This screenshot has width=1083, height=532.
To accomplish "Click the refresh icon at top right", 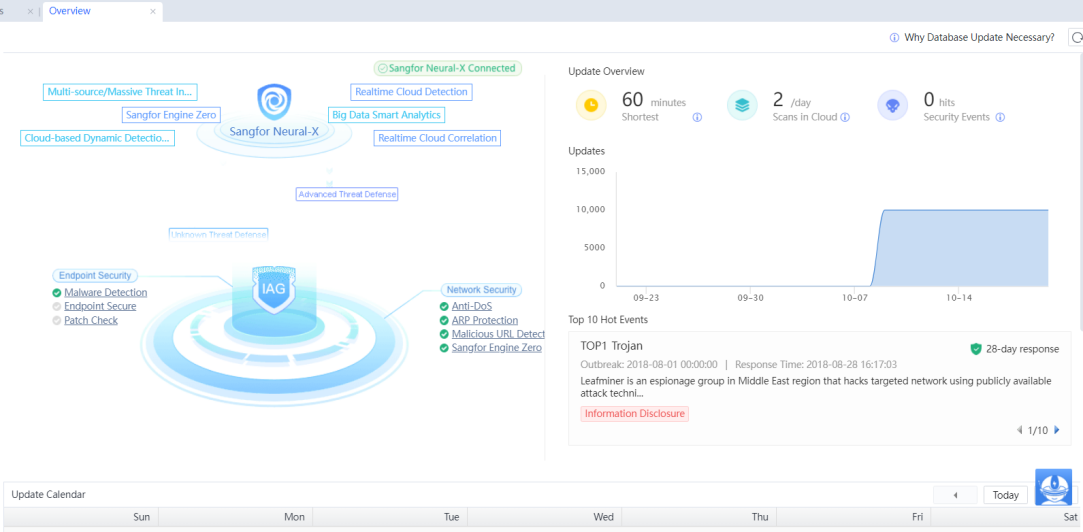I will [1077, 38].
